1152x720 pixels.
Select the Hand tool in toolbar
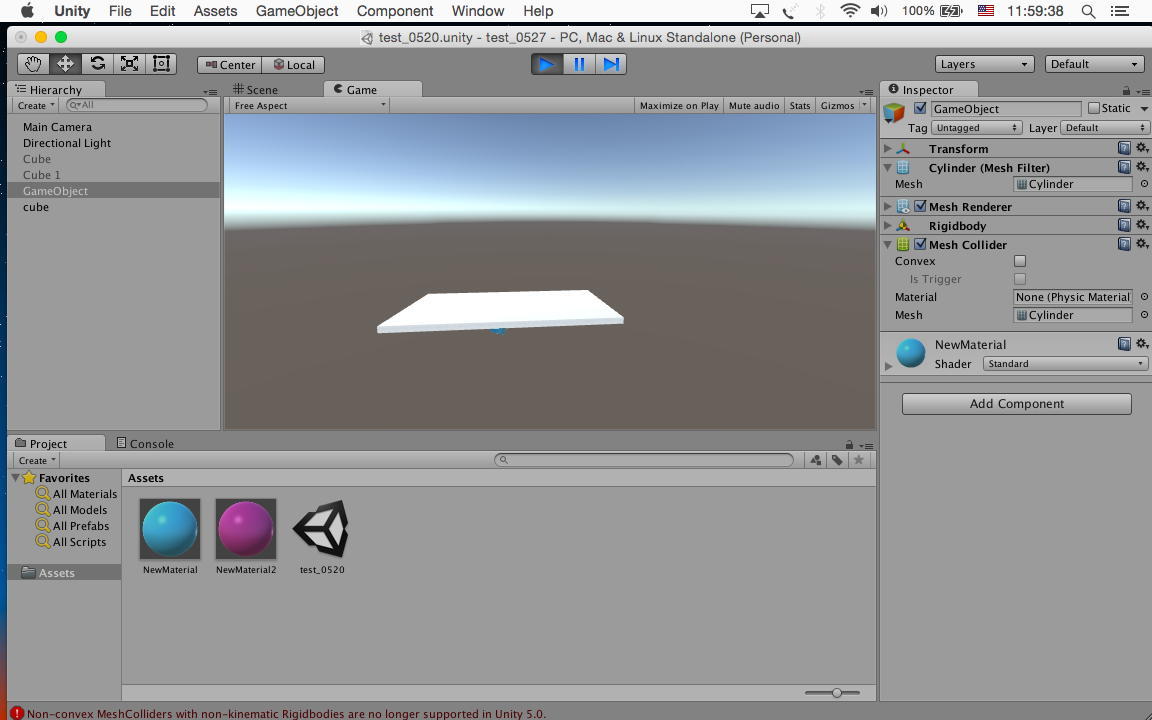(33, 64)
